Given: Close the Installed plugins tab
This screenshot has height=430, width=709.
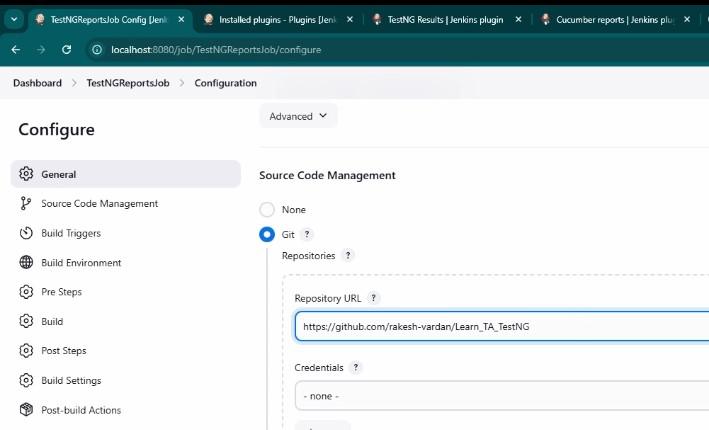Looking at the screenshot, I should [350, 19].
